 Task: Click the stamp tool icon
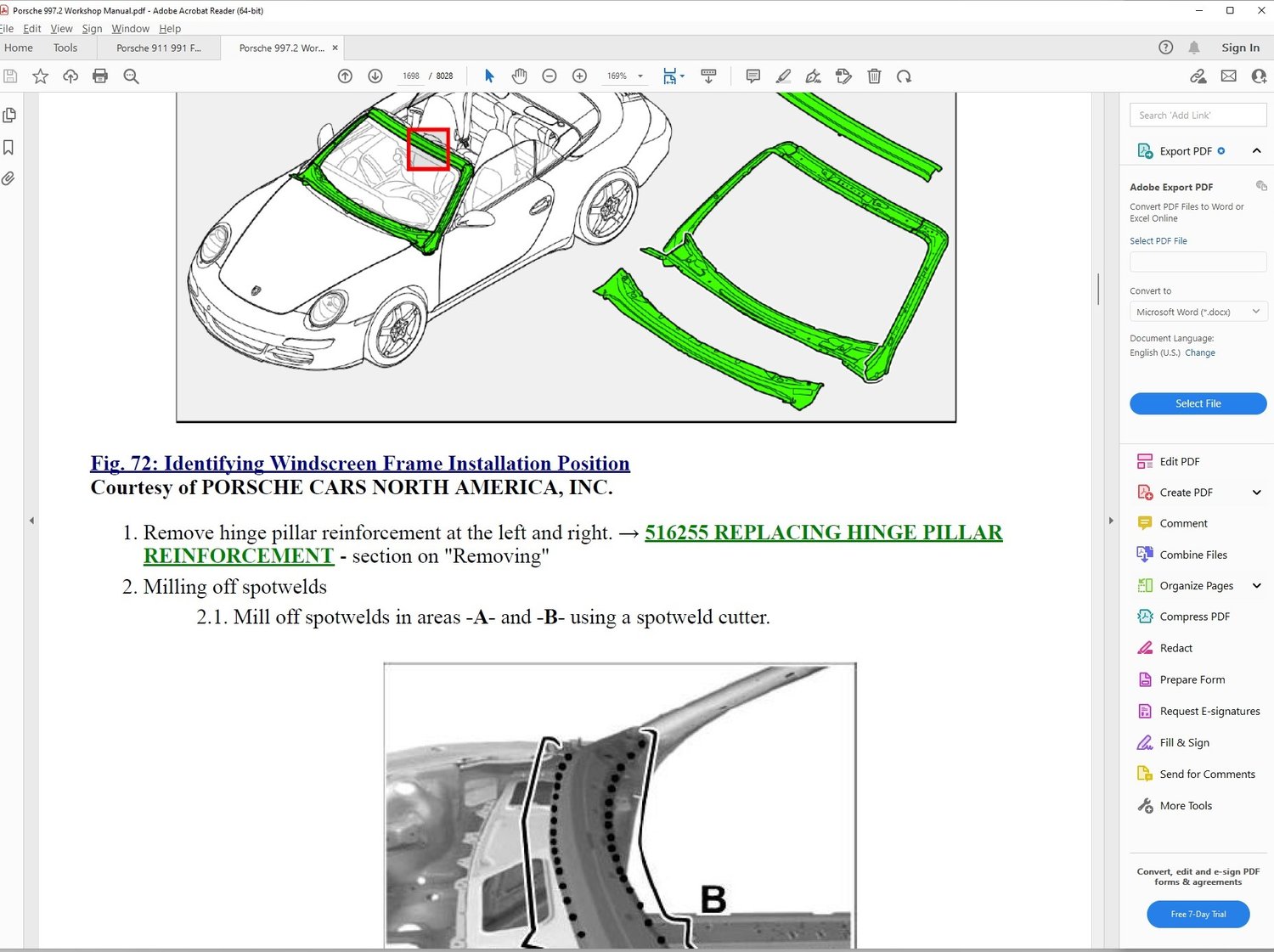[843, 76]
